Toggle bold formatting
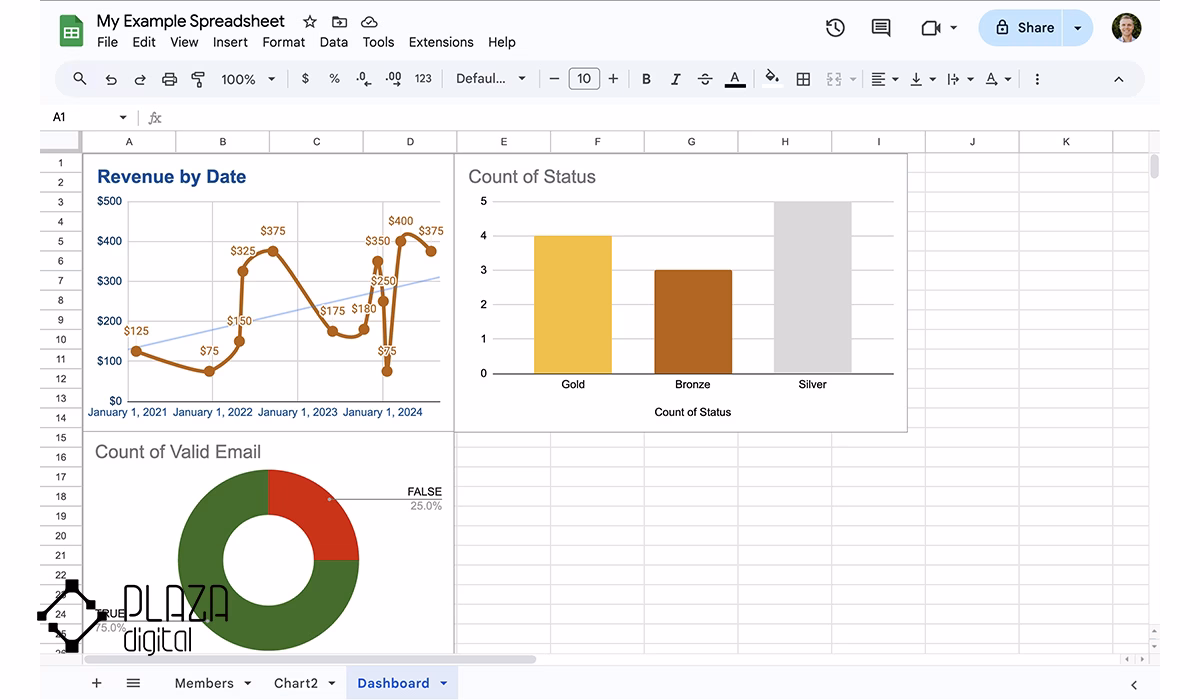Viewport: 1200px width, 700px height. coord(646,79)
